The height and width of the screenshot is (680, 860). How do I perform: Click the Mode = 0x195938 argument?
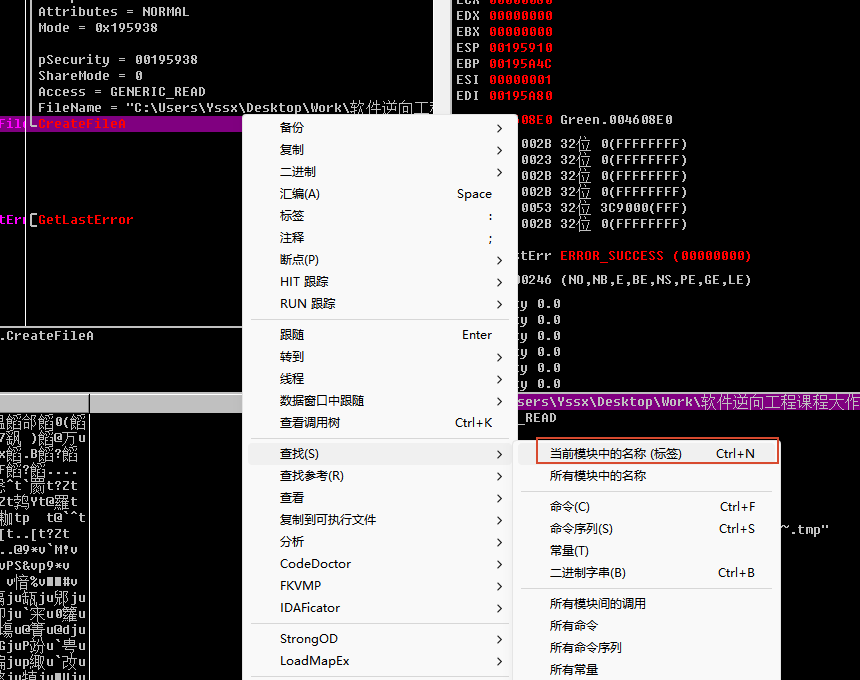(98, 27)
